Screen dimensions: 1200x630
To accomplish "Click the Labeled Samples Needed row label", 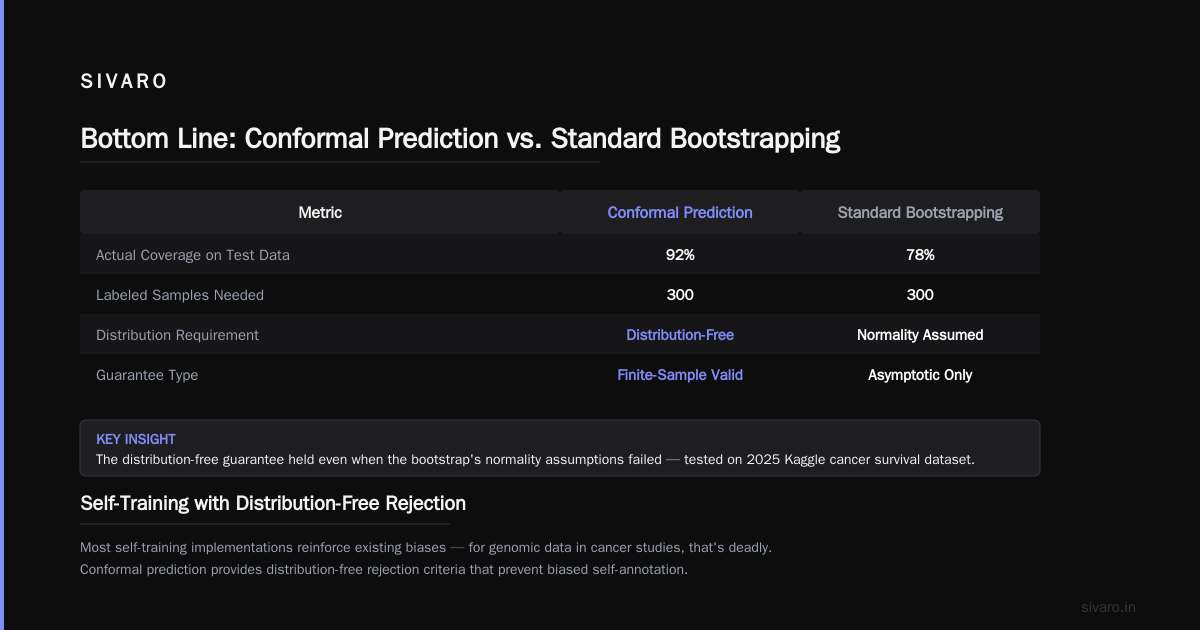I will pos(180,295).
